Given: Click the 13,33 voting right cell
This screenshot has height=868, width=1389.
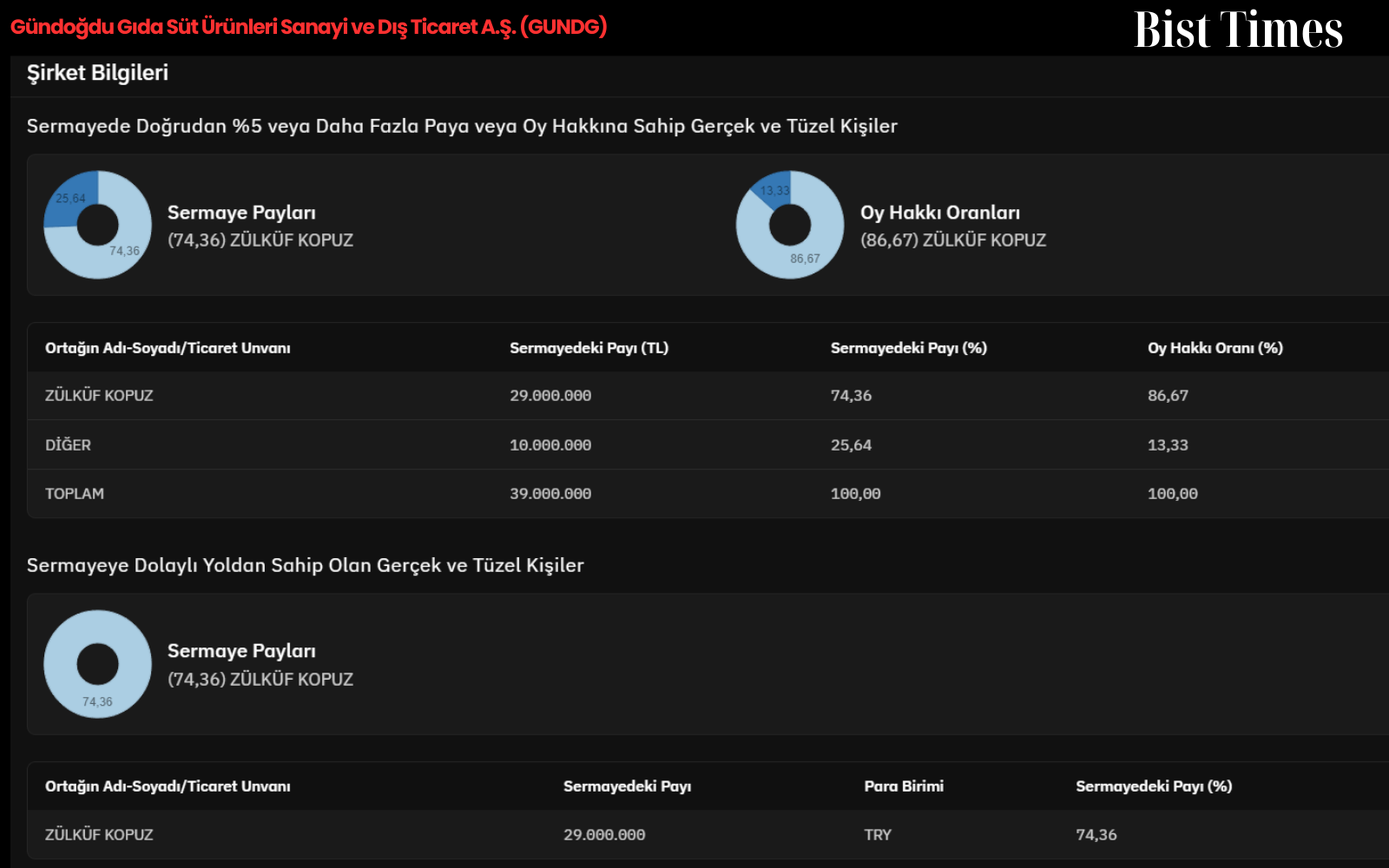Looking at the screenshot, I should [x=1168, y=445].
